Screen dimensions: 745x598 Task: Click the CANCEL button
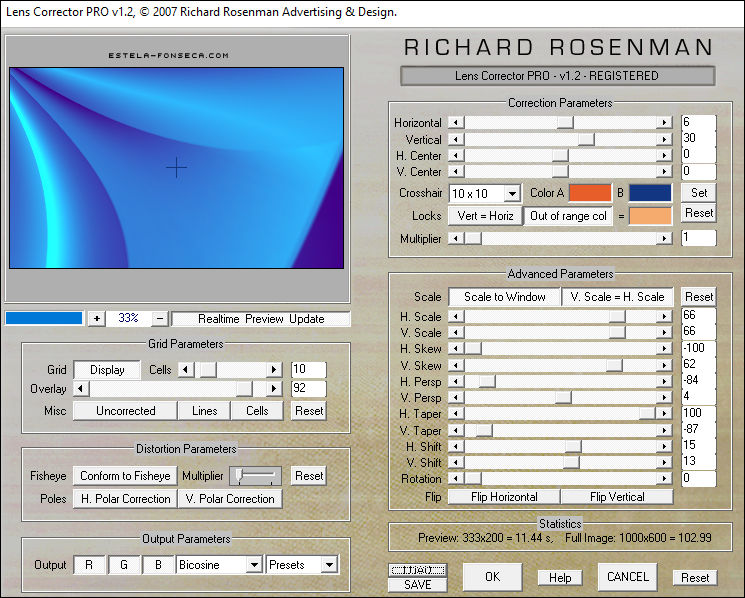(628, 577)
